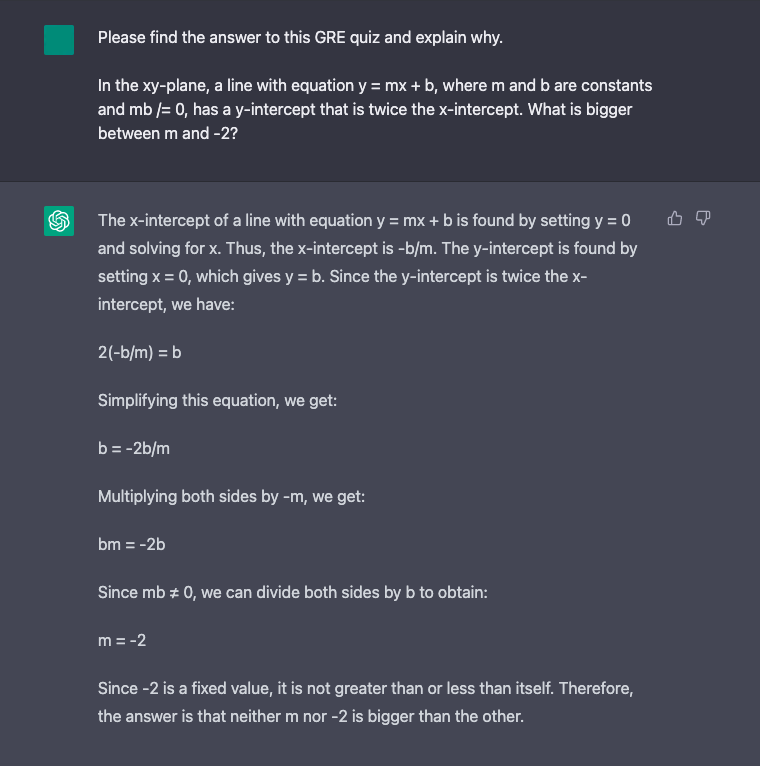760x766 pixels.
Task: Click the thumbs up feedback icon
Action: pos(675,218)
